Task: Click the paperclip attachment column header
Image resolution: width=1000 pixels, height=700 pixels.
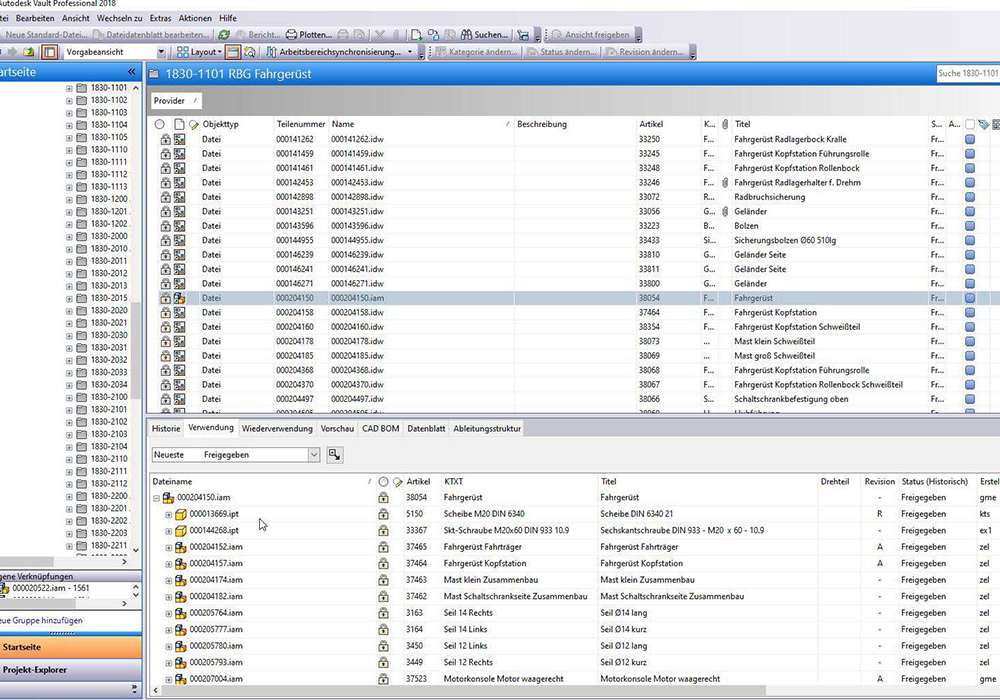Action: (723, 125)
